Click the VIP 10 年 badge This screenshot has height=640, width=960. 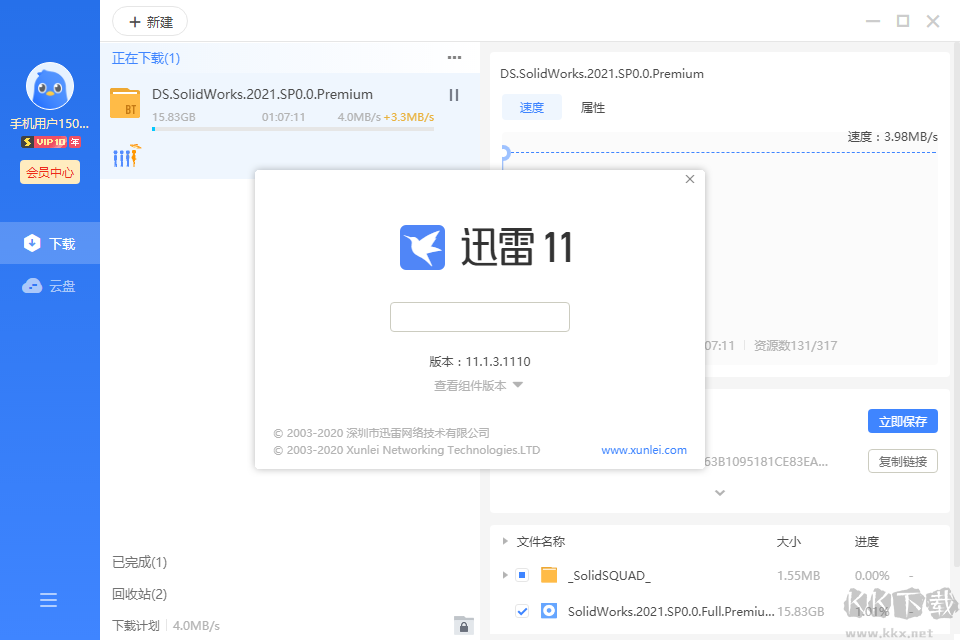[48, 141]
